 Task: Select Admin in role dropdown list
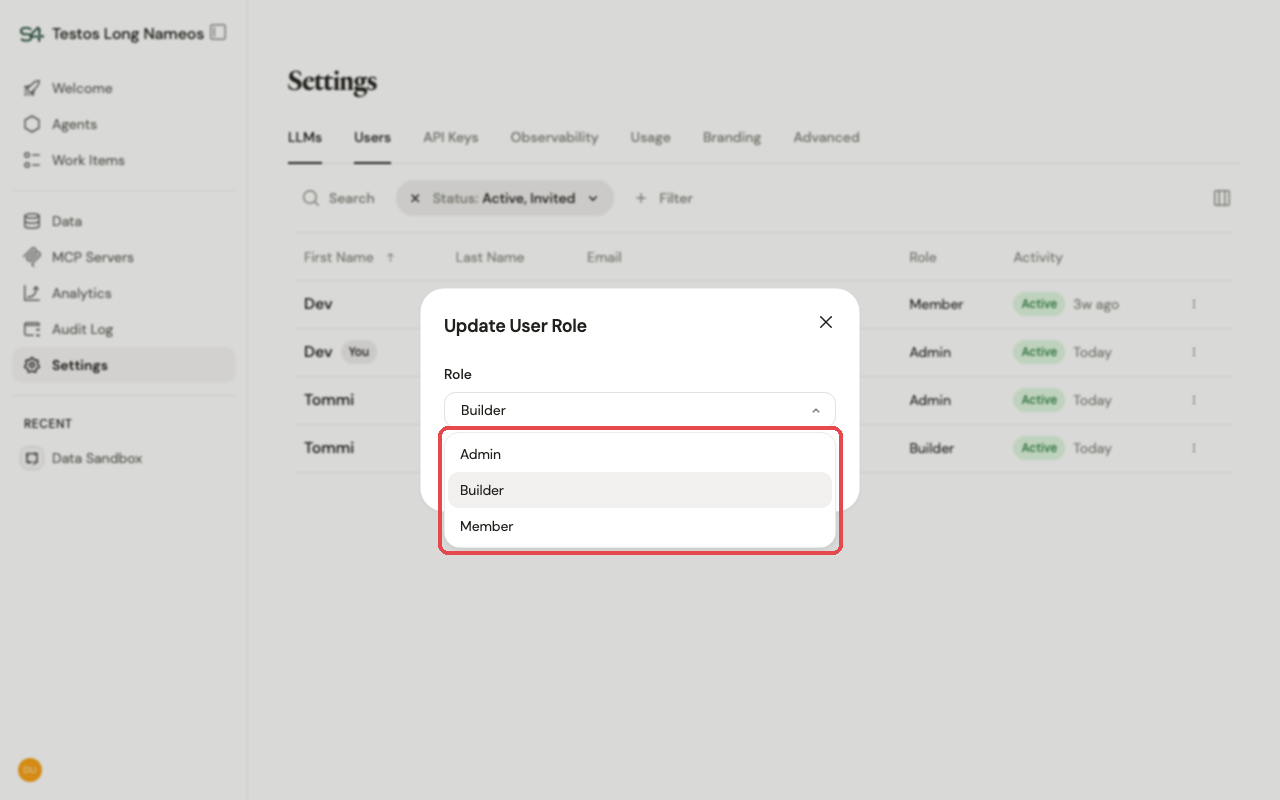[x=640, y=454]
